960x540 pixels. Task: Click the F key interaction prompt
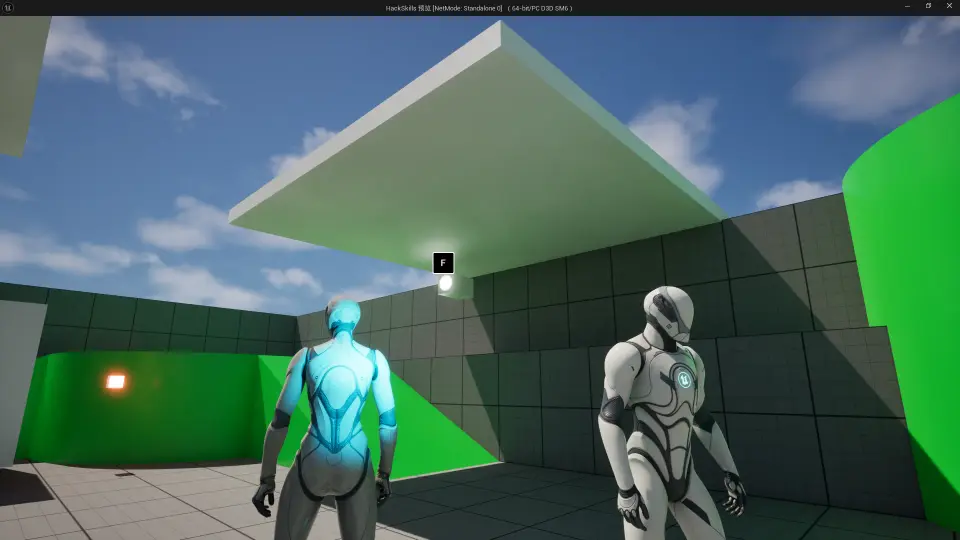pyautogui.click(x=443, y=263)
